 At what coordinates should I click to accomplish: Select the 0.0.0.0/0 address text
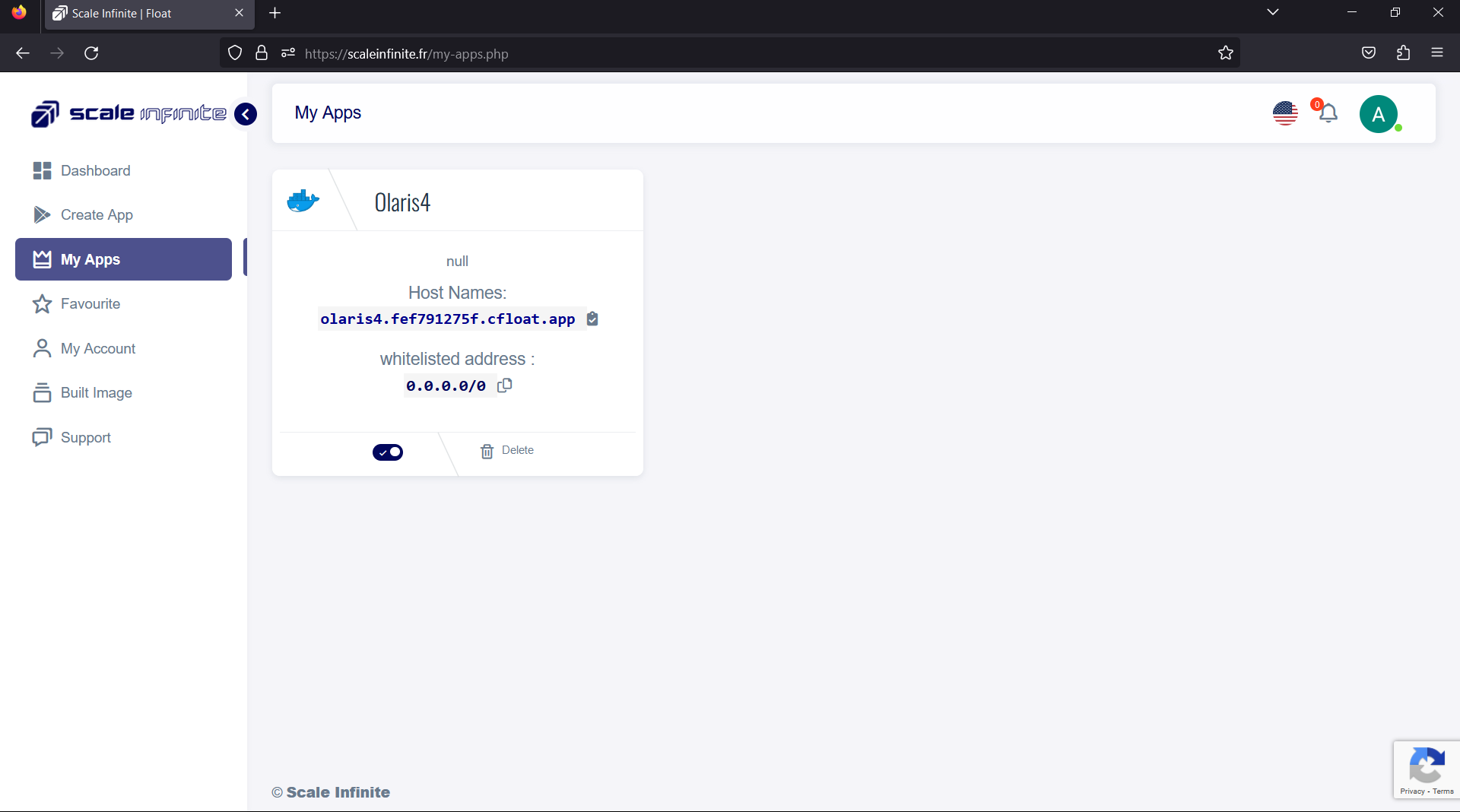(446, 386)
